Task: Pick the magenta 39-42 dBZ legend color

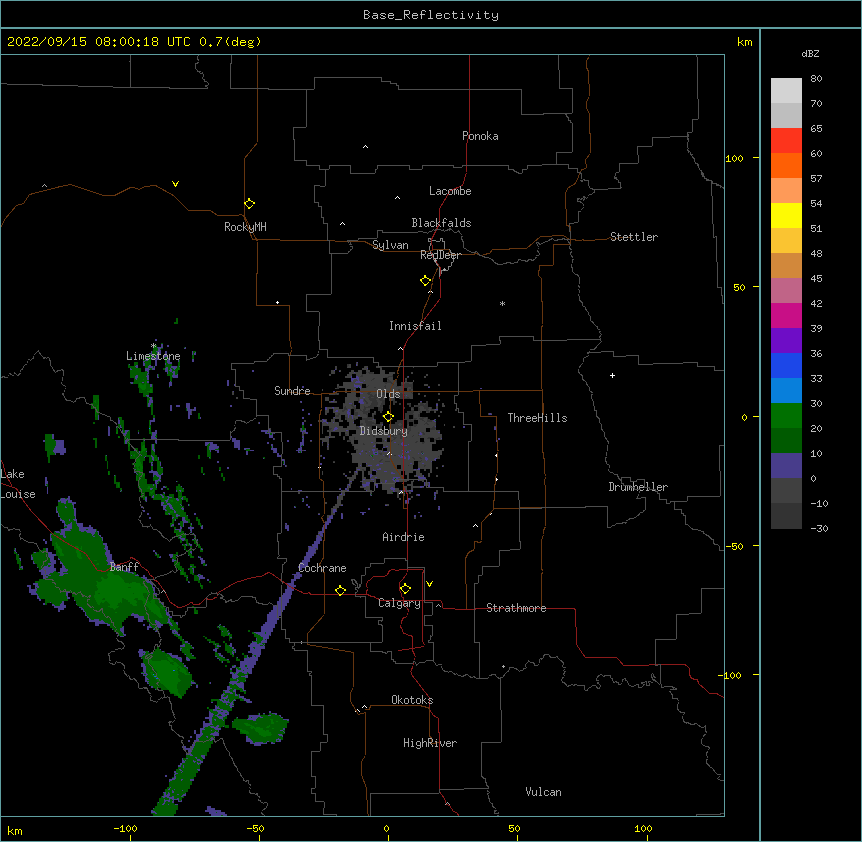Action: pos(786,315)
